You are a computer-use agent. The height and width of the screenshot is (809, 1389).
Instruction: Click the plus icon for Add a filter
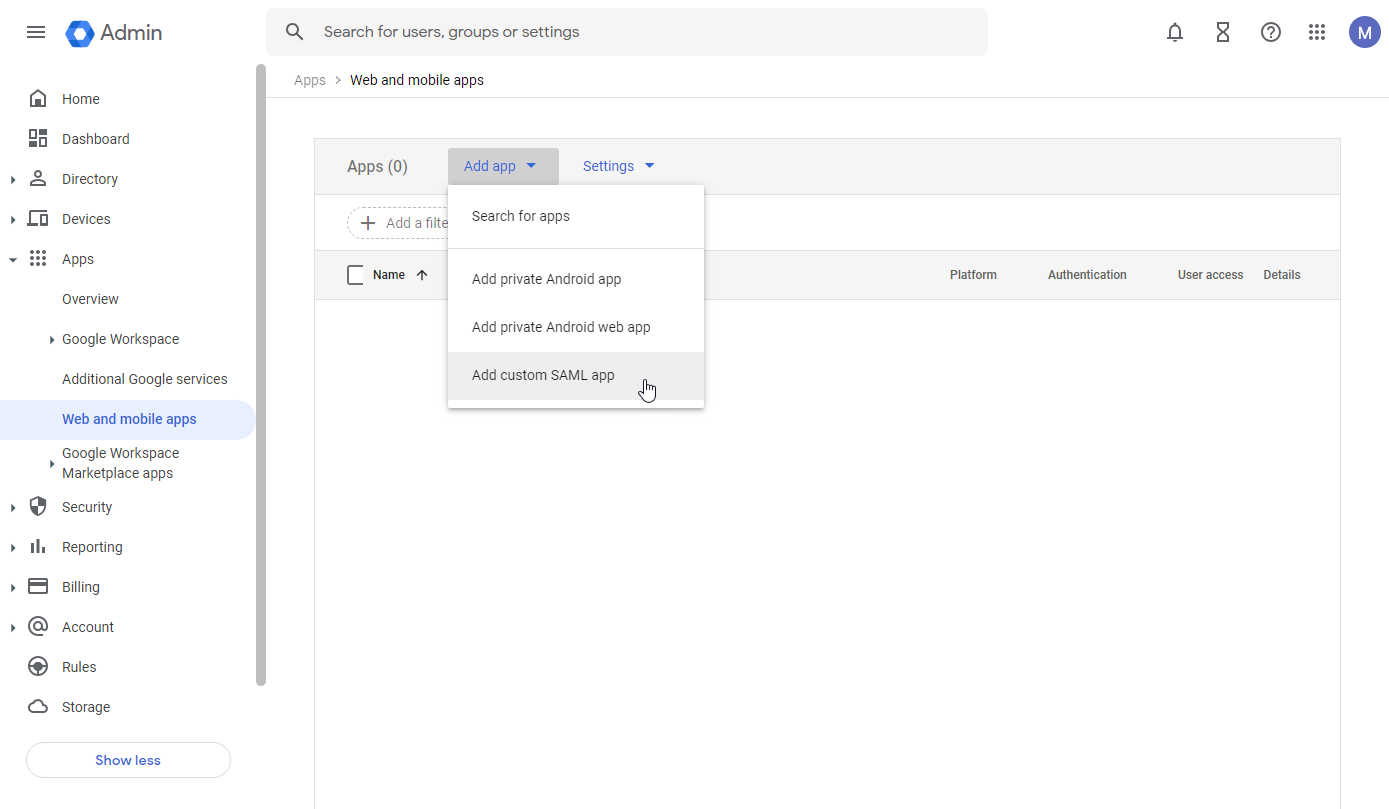pyautogui.click(x=368, y=223)
